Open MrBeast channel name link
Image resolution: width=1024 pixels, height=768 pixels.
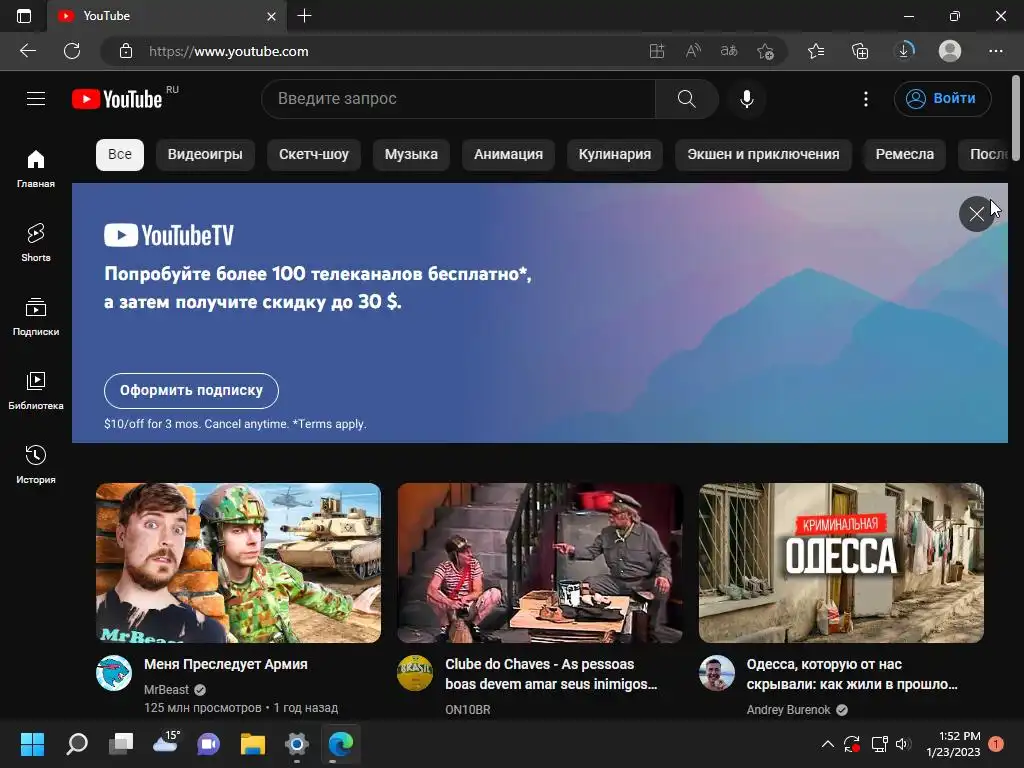point(166,690)
